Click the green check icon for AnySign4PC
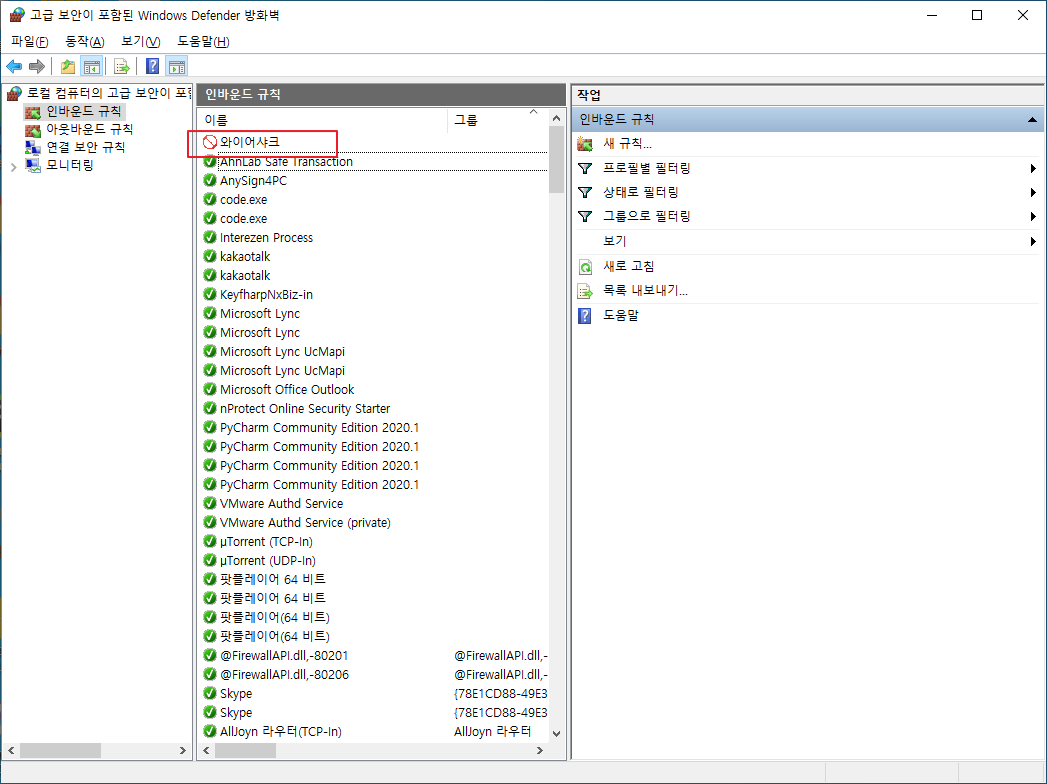Screen dimensions: 1047x784 (210, 180)
